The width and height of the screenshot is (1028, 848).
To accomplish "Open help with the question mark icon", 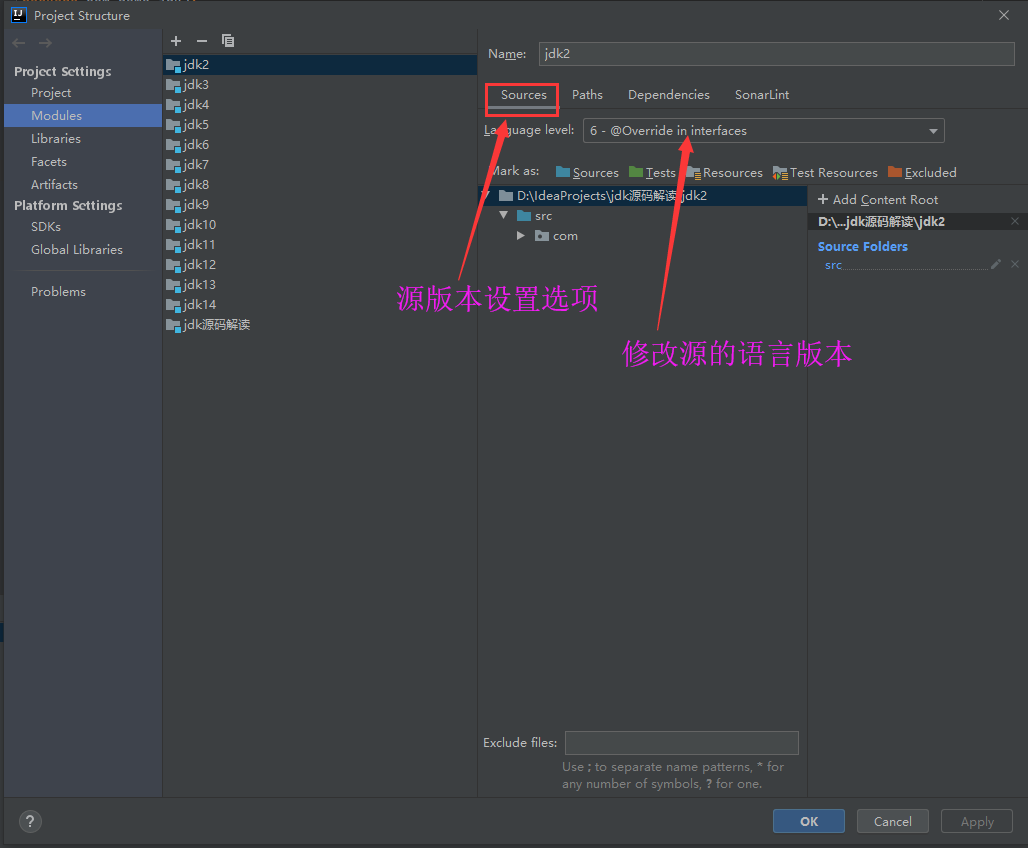I will 30,821.
